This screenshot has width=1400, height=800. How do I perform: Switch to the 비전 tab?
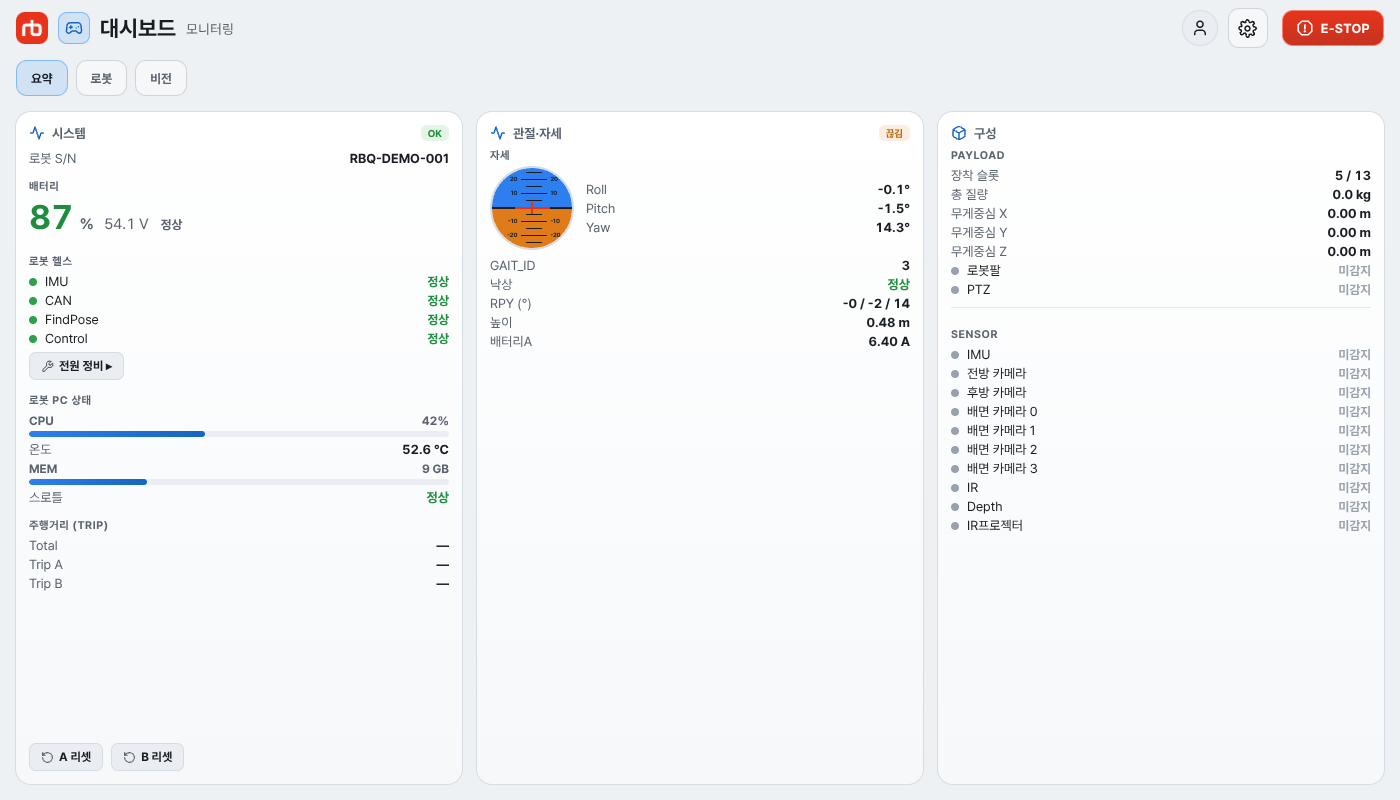[161, 78]
